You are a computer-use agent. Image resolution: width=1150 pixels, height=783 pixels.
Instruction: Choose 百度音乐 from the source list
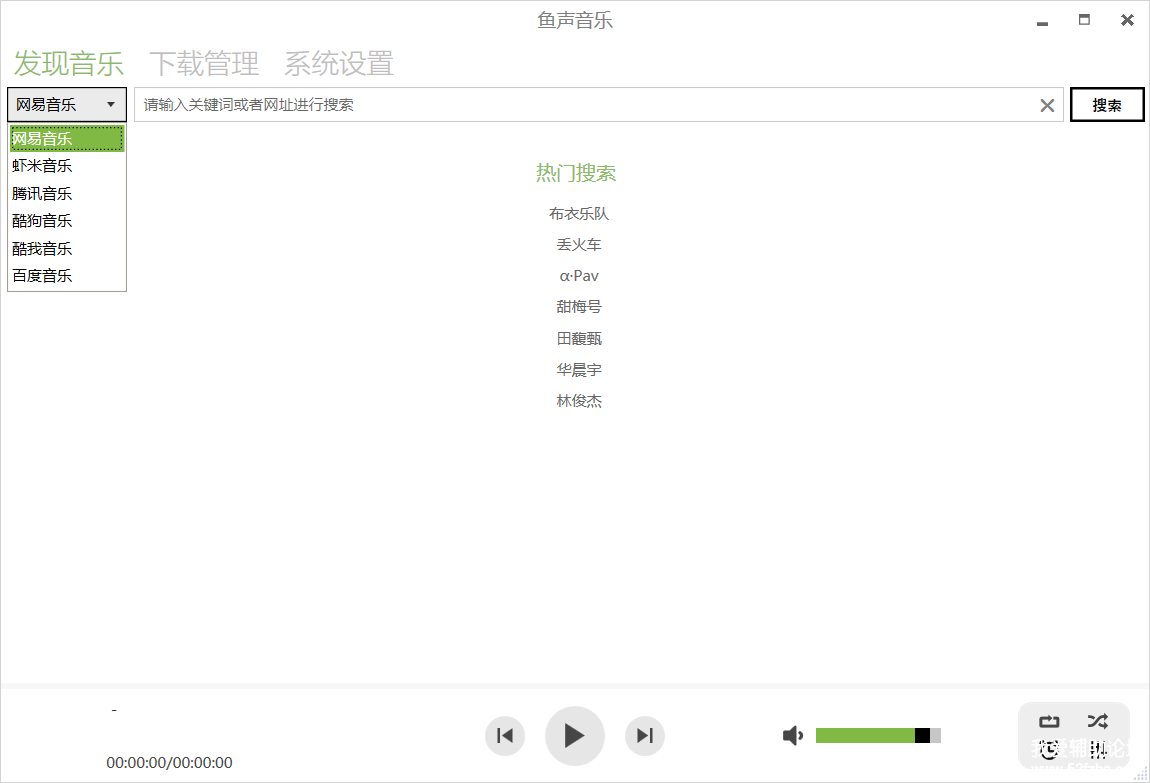67,276
